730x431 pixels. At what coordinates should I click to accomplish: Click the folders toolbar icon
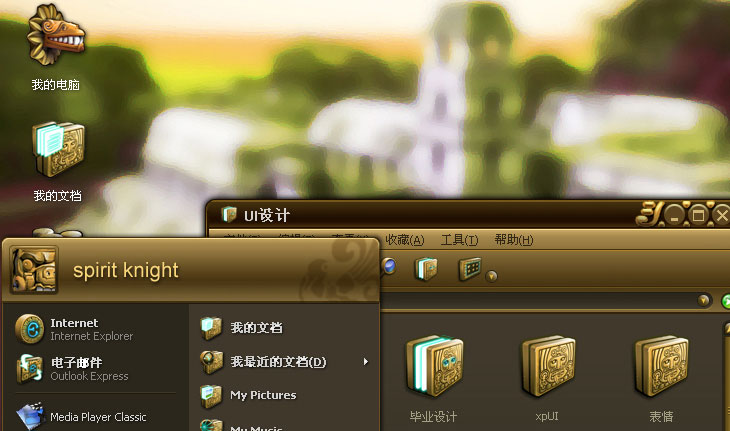[426, 269]
